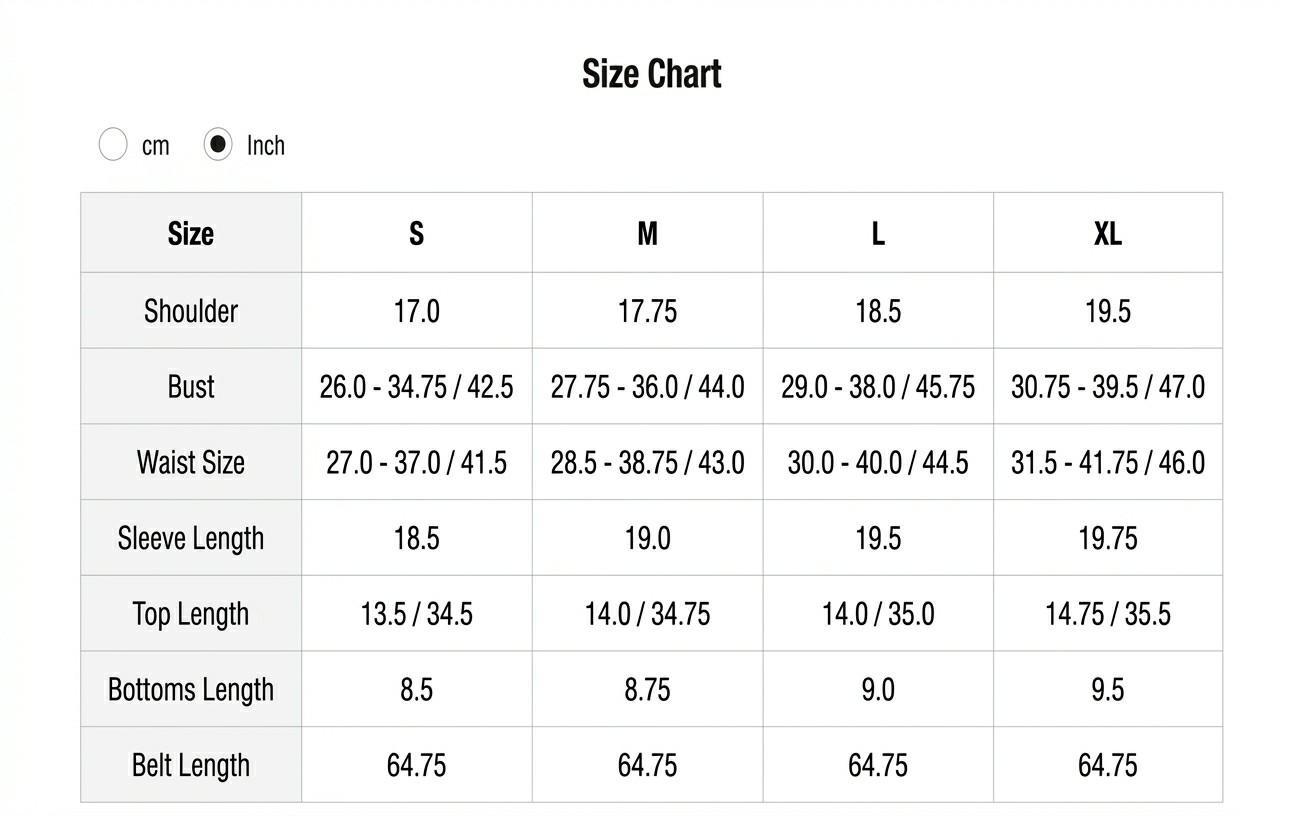Viewport: 1305px width, 816px height.
Task: Click the cm unit label
Action: 155,146
